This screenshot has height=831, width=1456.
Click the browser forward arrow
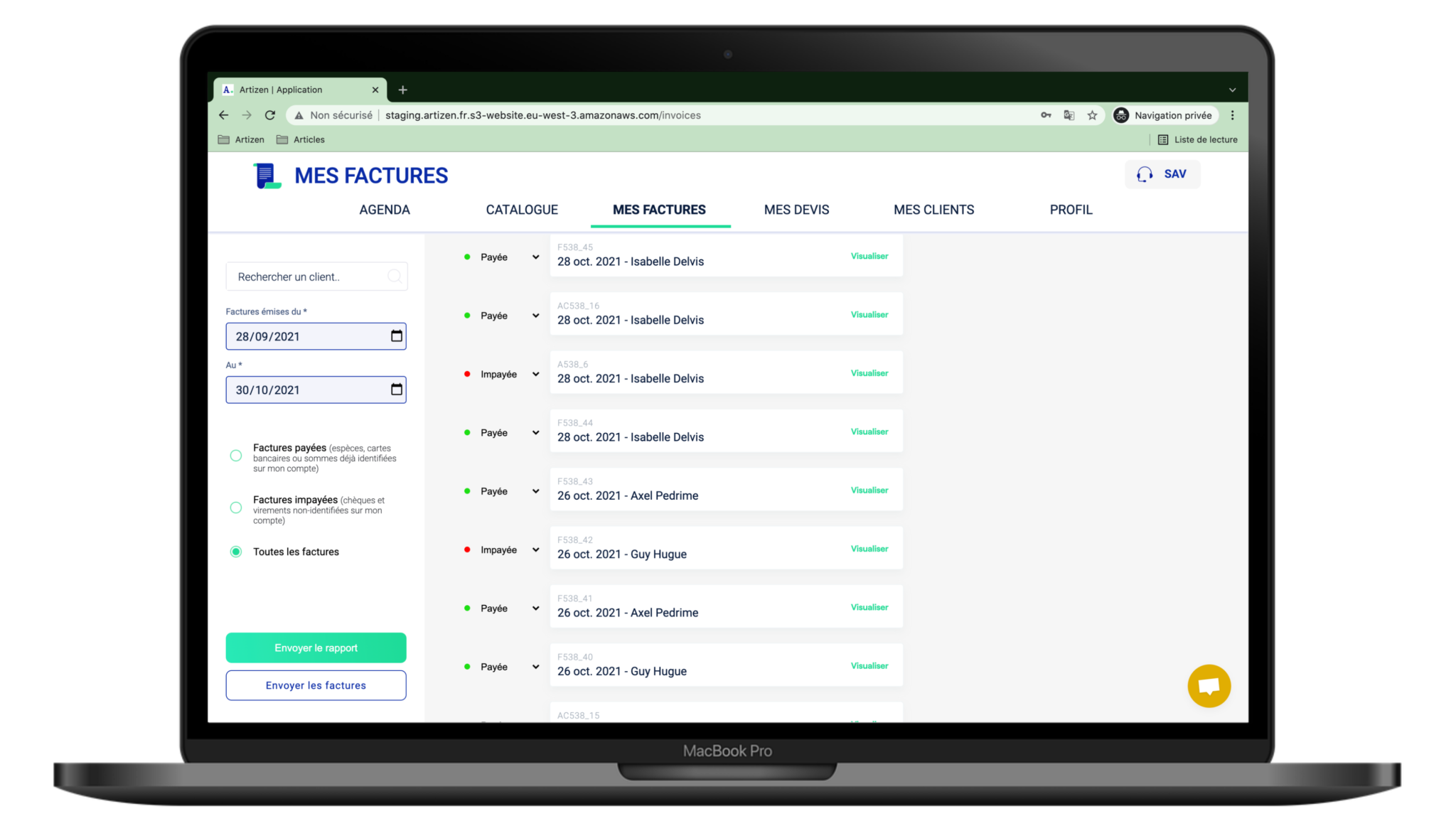pos(247,115)
